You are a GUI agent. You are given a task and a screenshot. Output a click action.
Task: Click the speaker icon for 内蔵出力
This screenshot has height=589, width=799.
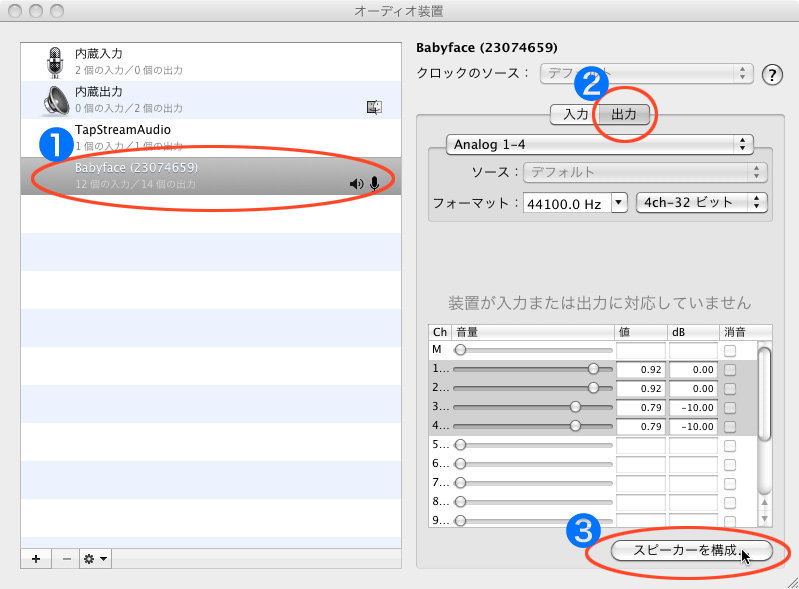coord(54,99)
